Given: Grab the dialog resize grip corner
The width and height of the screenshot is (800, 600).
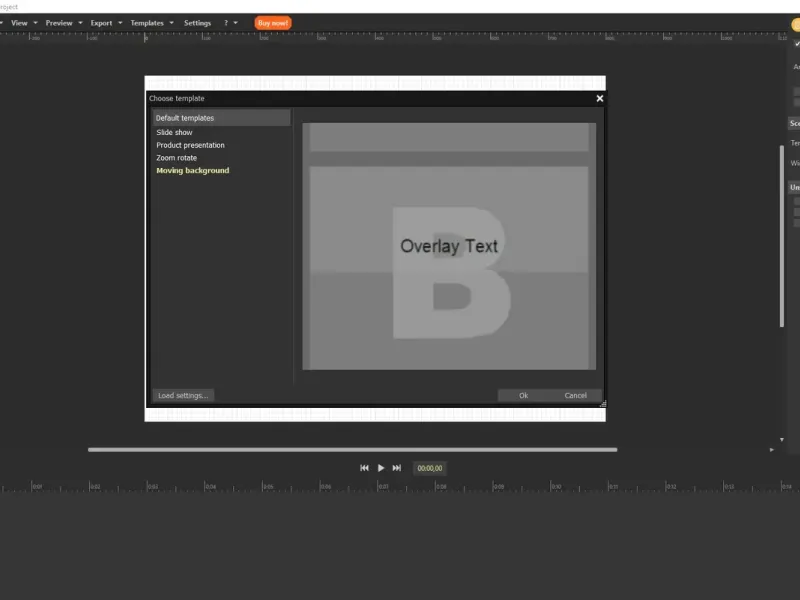Looking at the screenshot, I should tap(603, 404).
